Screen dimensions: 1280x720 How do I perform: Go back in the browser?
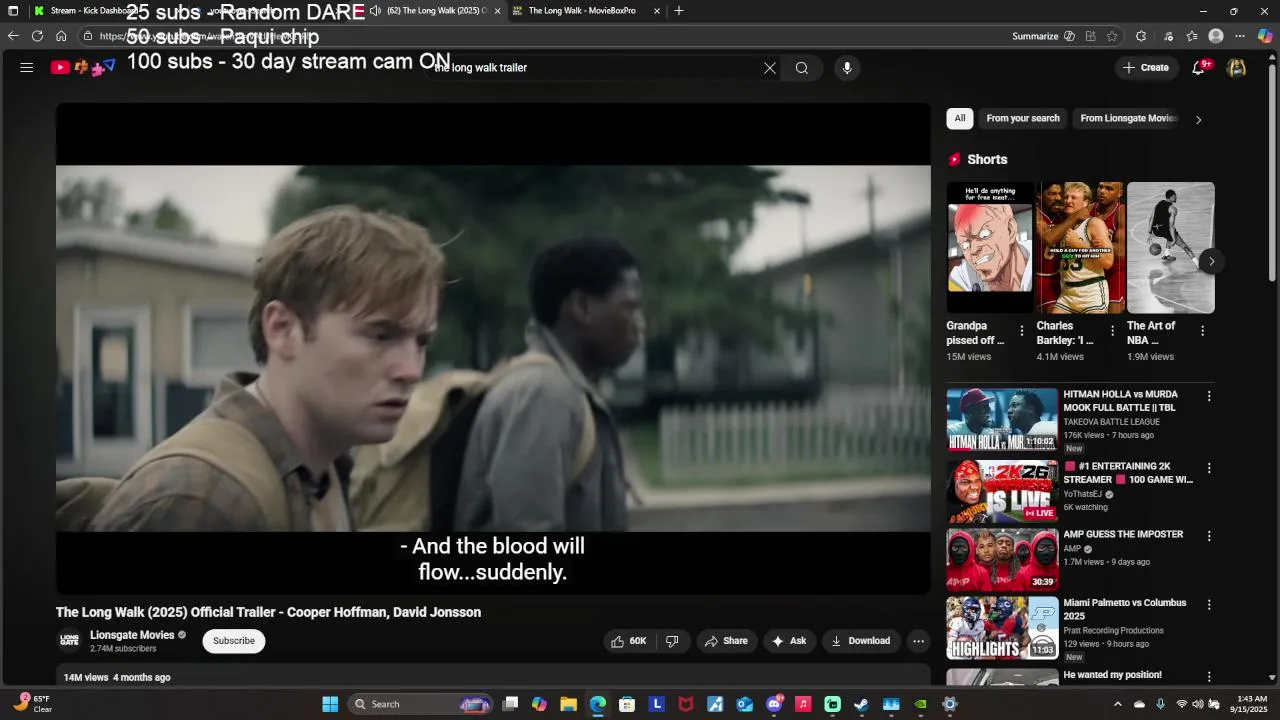(13, 36)
